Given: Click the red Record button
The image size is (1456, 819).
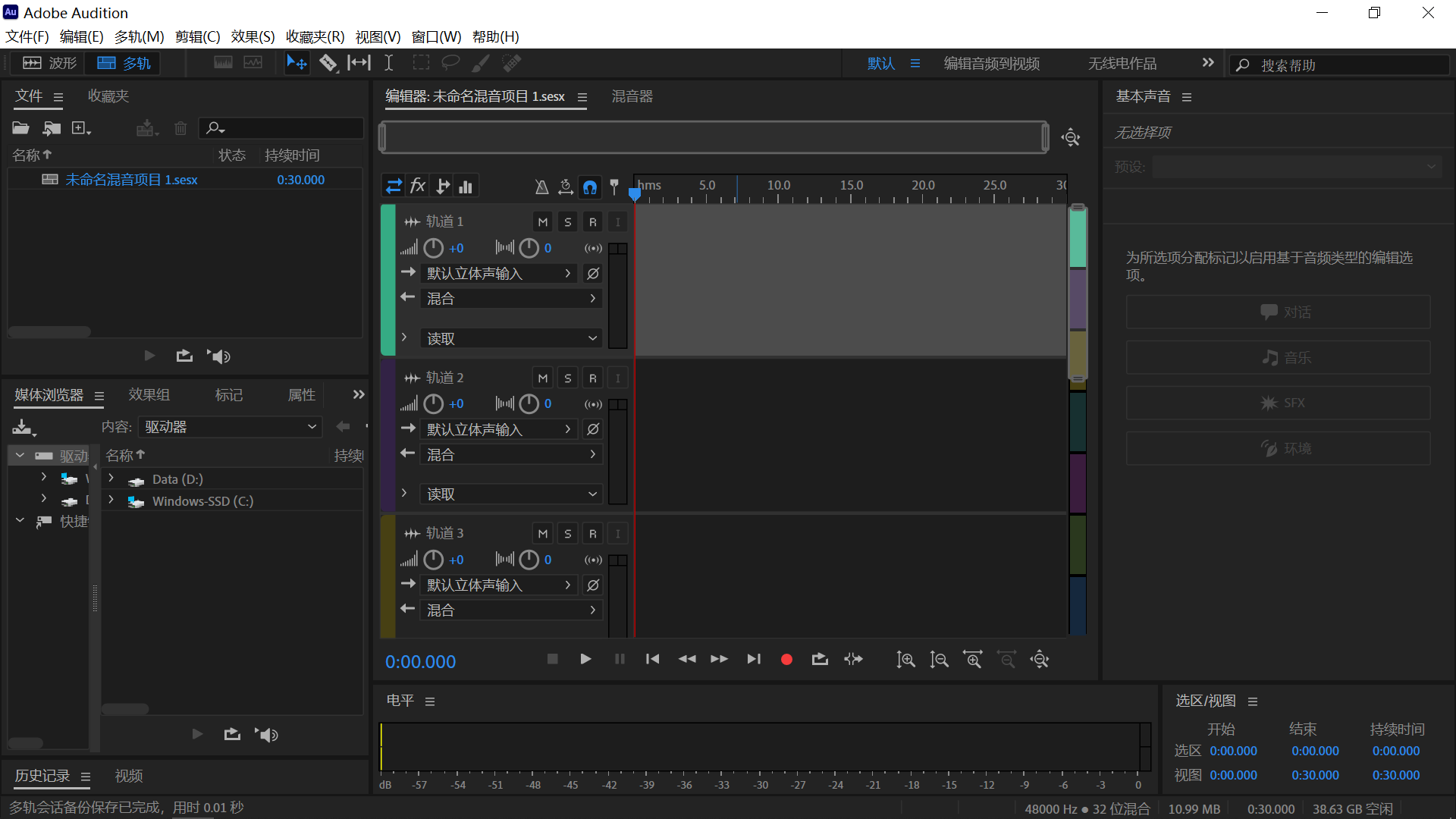Looking at the screenshot, I should coord(786,660).
